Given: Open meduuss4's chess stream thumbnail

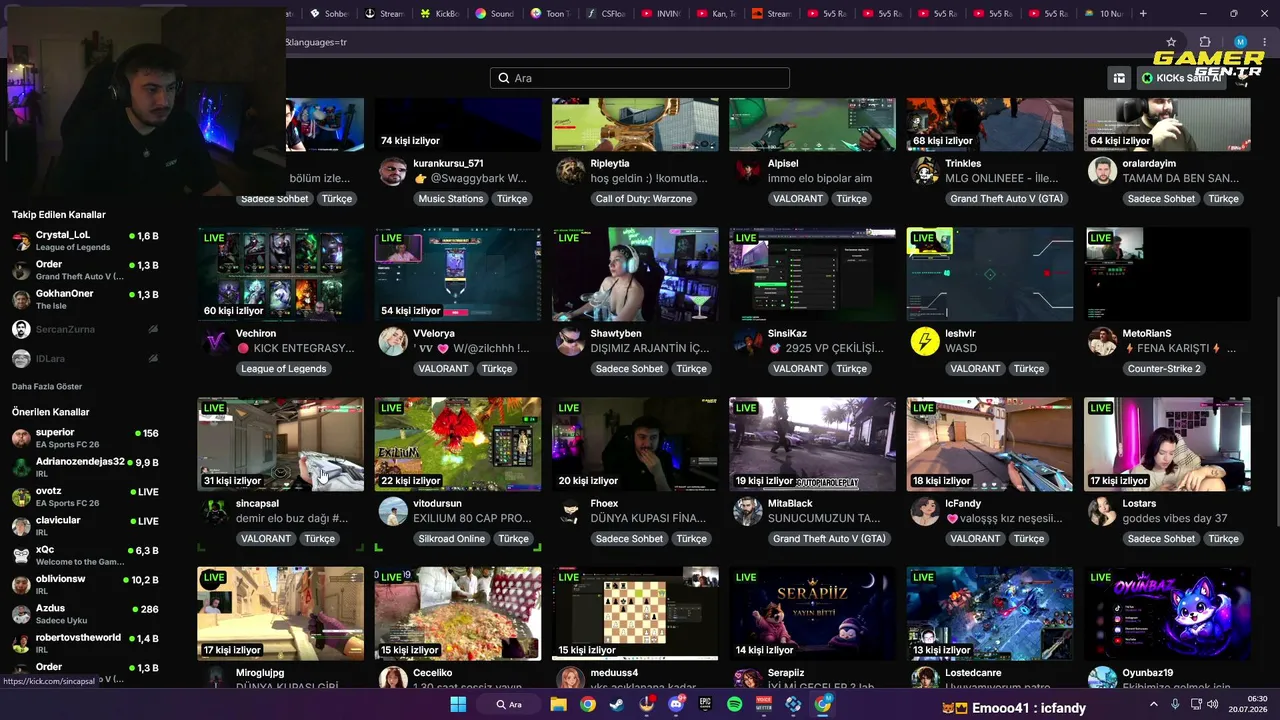Looking at the screenshot, I should click(635, 614).
